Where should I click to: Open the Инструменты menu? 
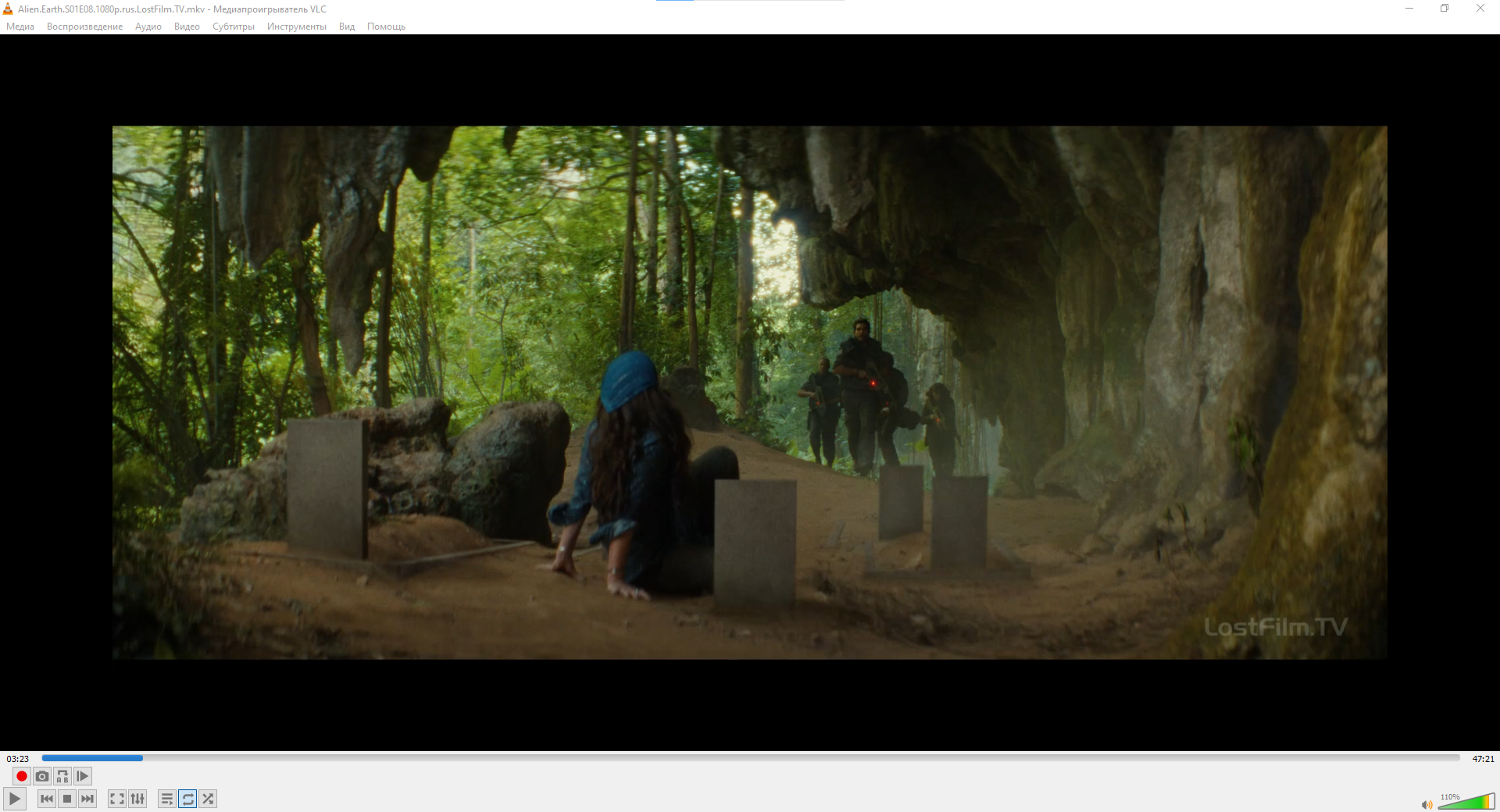tap(296, 27)
